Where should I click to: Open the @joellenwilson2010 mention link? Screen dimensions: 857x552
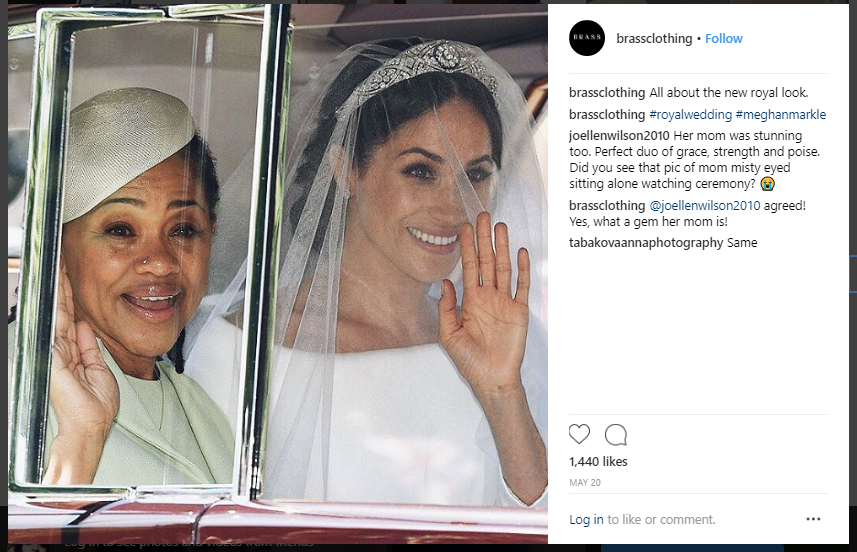point(705,205)
